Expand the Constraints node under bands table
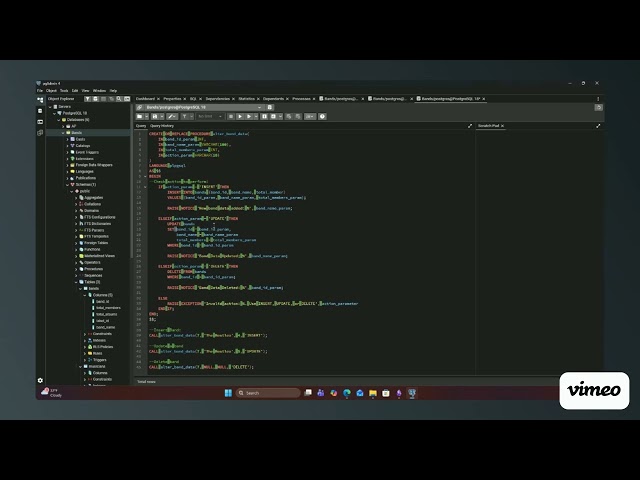Screen dimensions: 640x480 click(87, 334)
